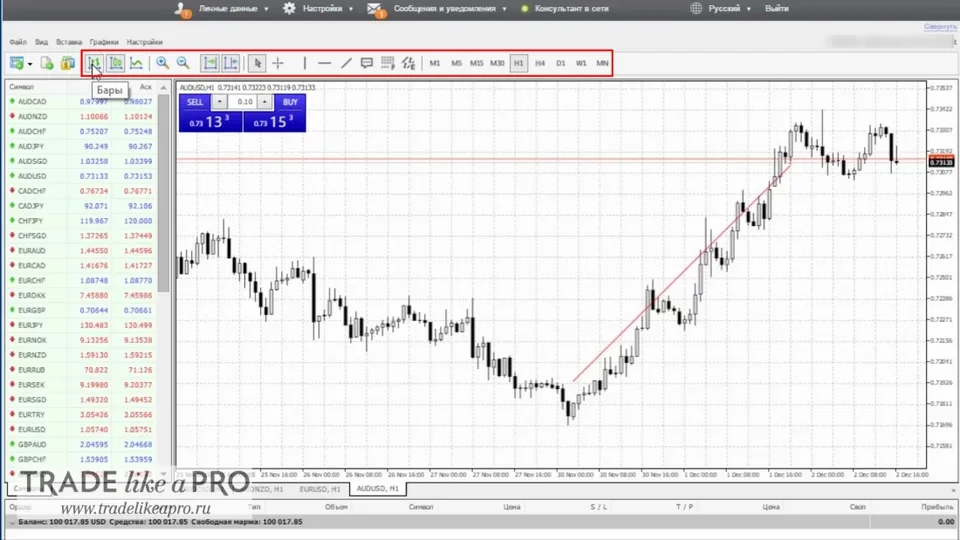This screenshot has width=960, height=540.
Task: Click the new document plus icon
Action: [x=47, y=63]
